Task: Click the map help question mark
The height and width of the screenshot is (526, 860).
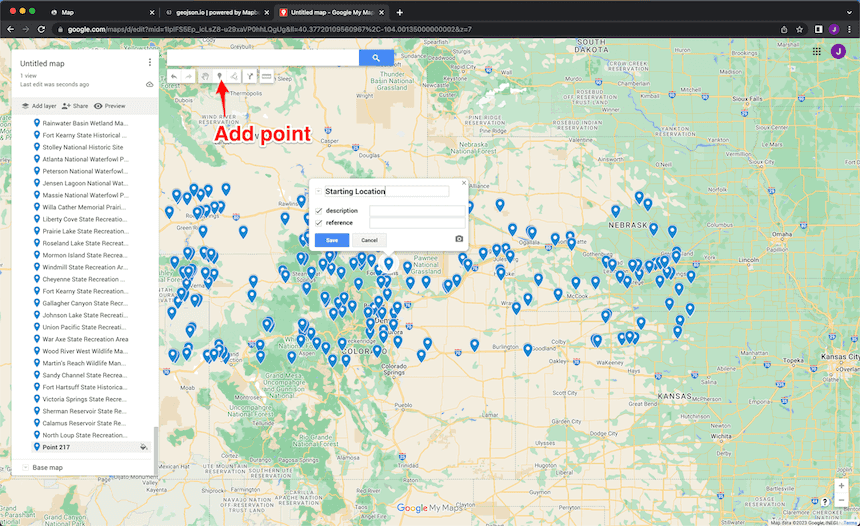Action: point(825,501)
